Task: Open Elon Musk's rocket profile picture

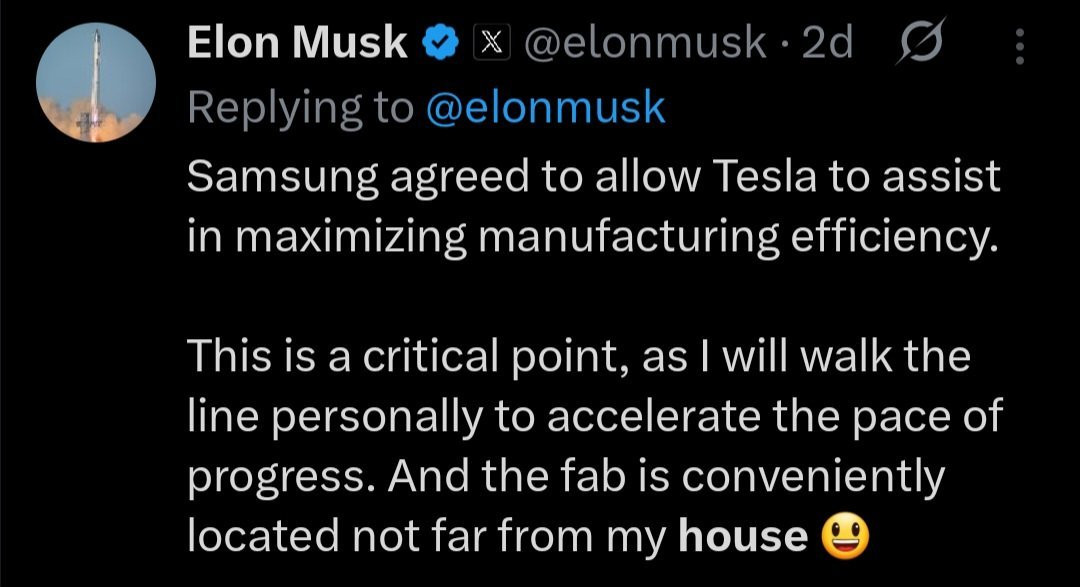Action: coord(96,83)
